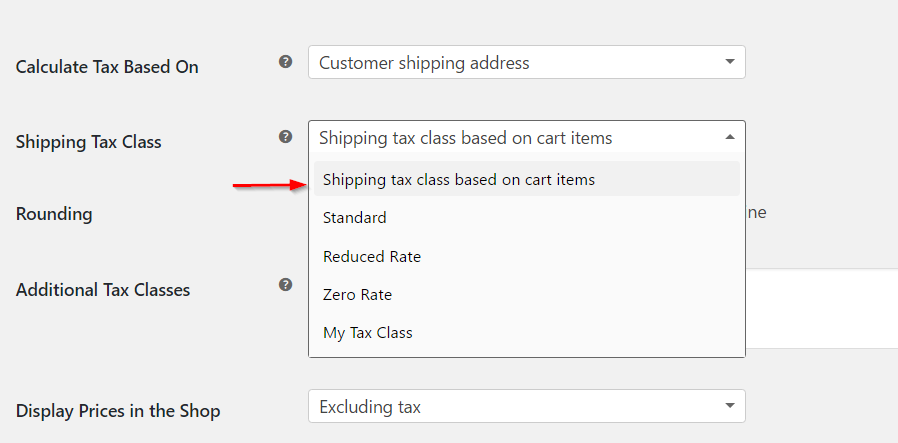
Task: Choose 'Shipping tax class based on cart items' option
Action: [x=526, y=179]
